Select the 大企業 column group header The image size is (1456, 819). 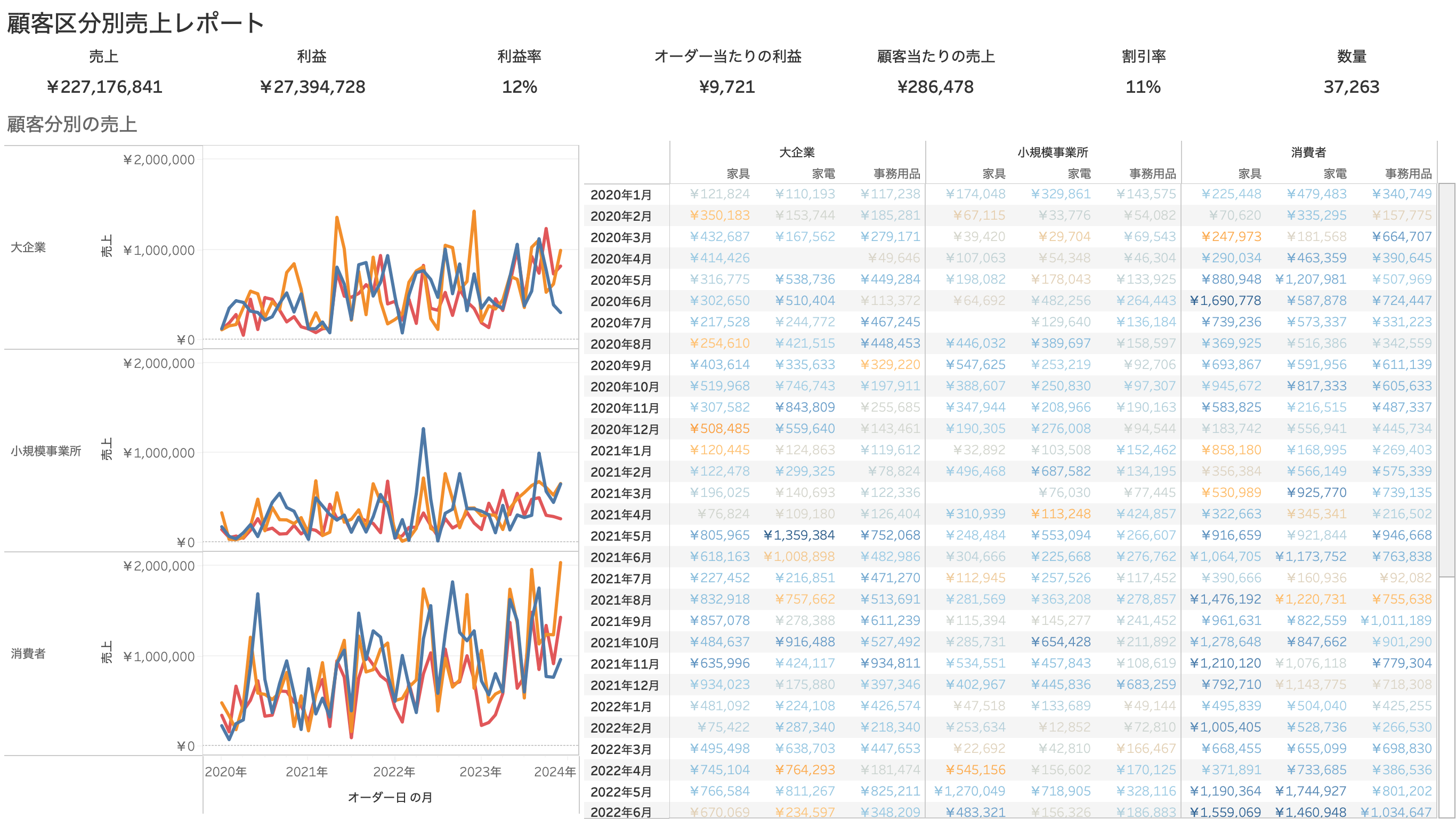click(x=797, y=152)
